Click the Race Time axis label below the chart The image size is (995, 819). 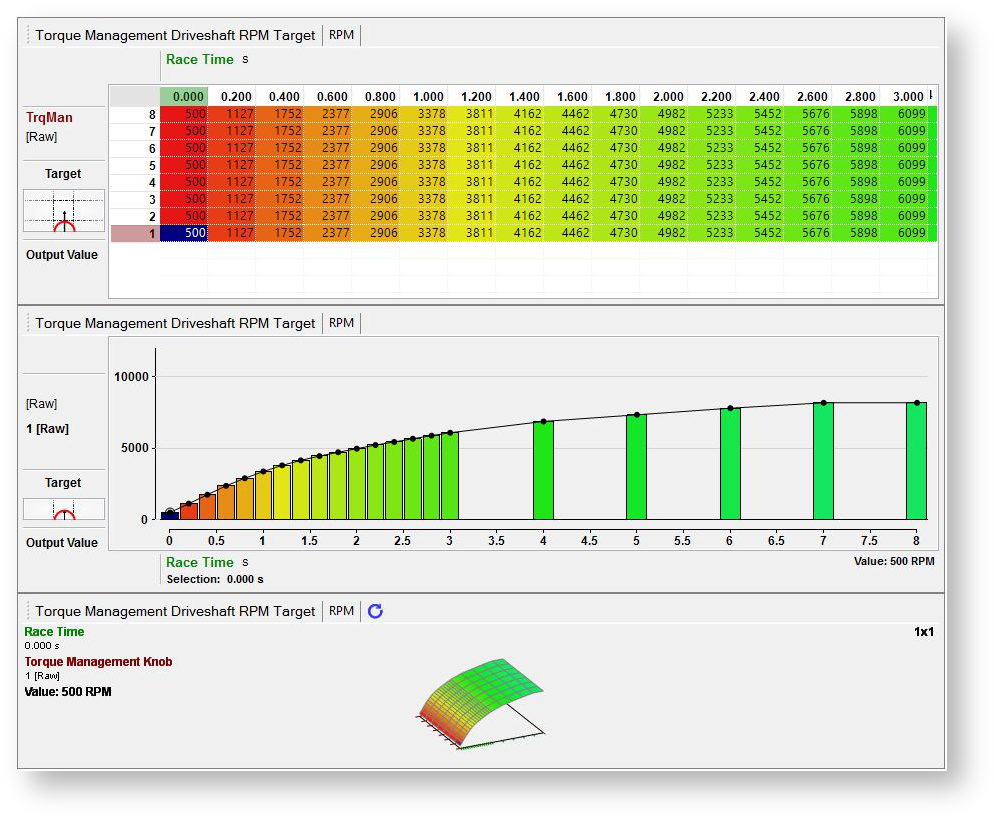coord(200,563)
